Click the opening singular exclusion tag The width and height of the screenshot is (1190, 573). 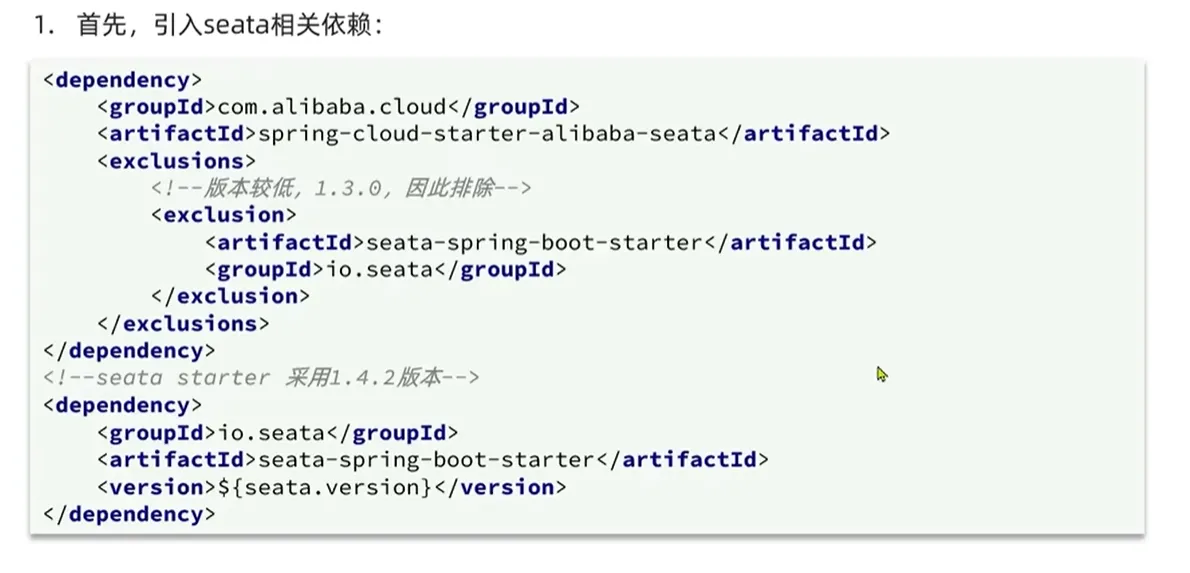click(223, 215)
